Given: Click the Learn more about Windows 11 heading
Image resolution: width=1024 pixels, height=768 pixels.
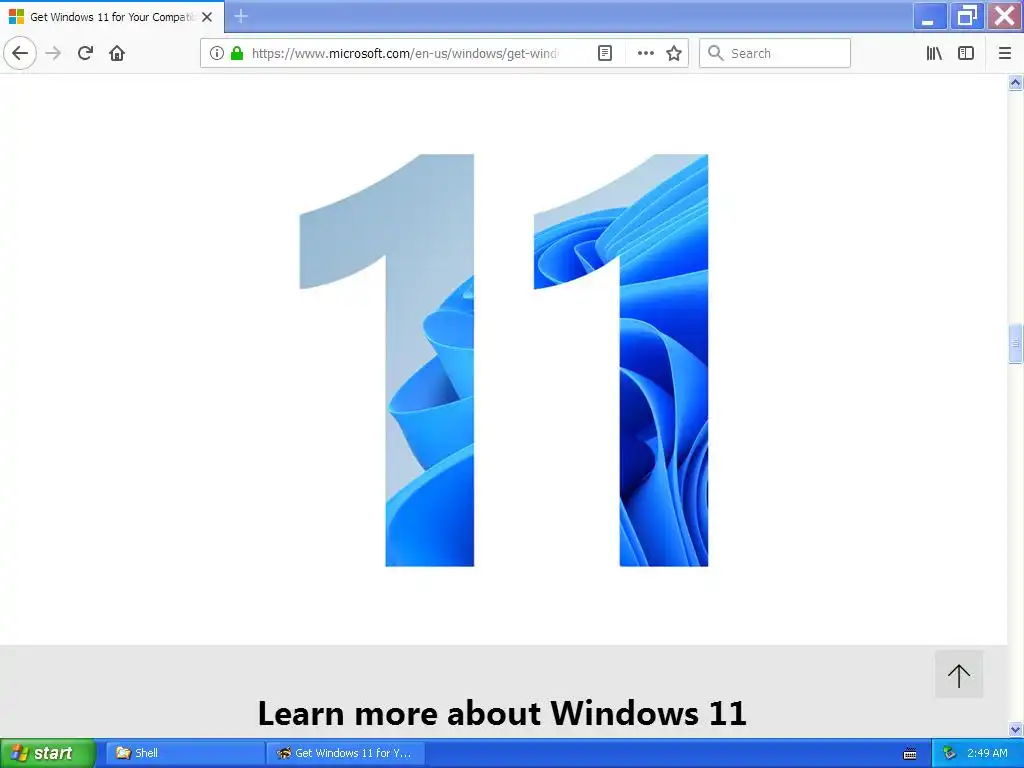Looking at the screenshot, I should point(502,712).
